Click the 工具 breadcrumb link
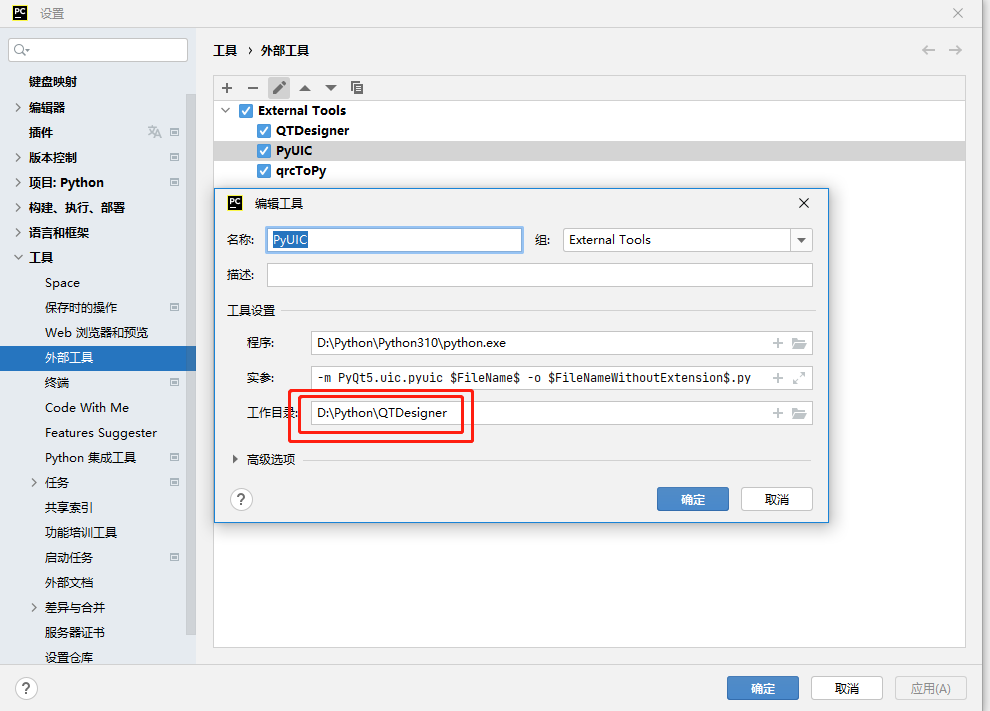Screen dimensions: 990x711 [225, 51]
